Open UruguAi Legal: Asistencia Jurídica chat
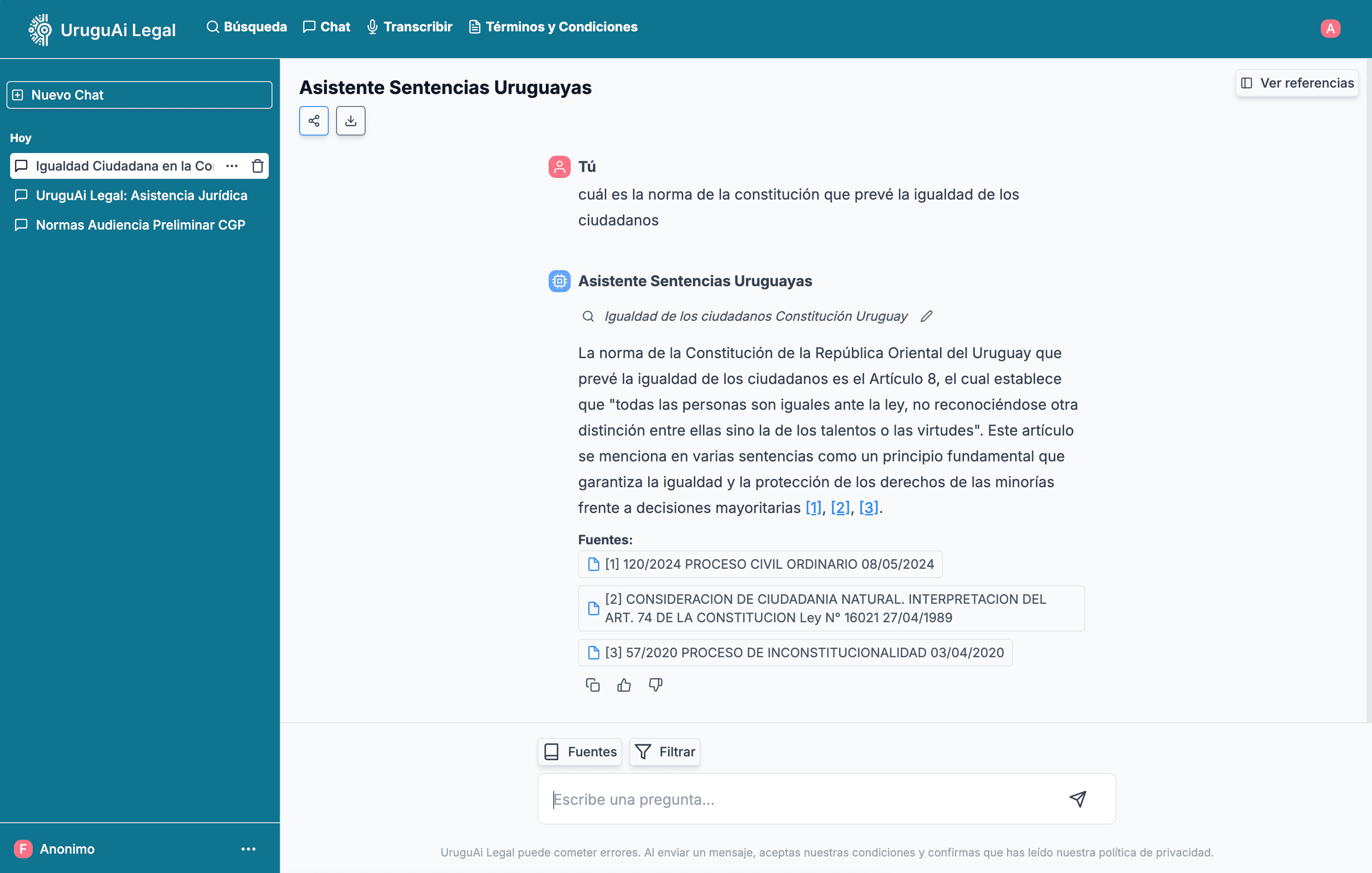The image size is (1372, 873). [140, 195]
